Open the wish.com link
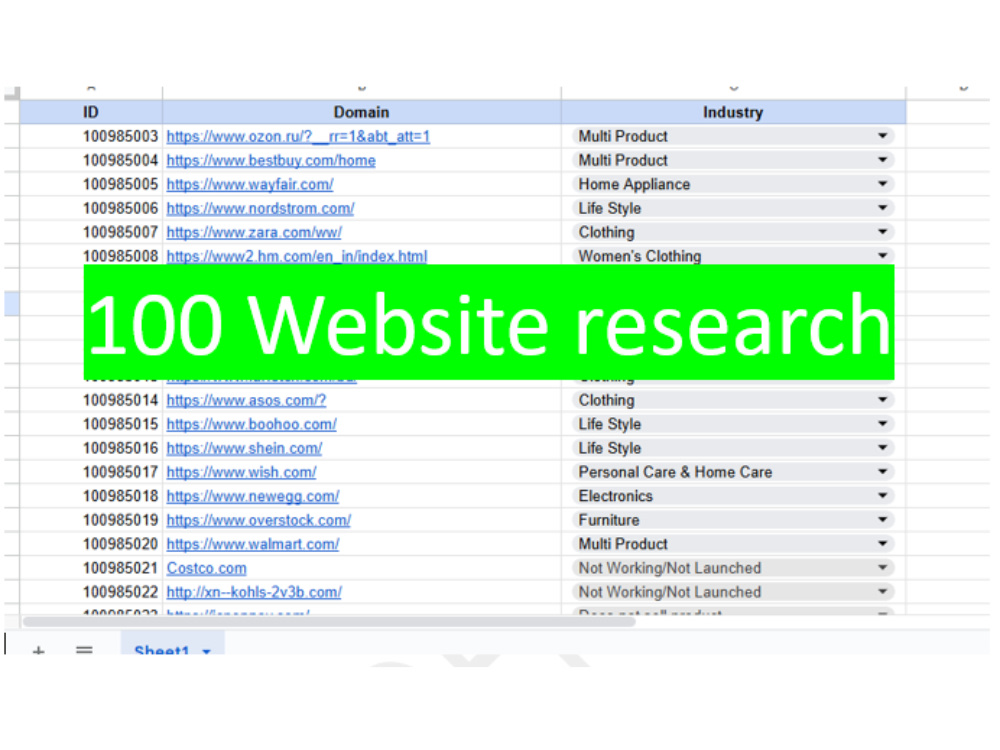The image size is (1000, 750). point(241,473)
